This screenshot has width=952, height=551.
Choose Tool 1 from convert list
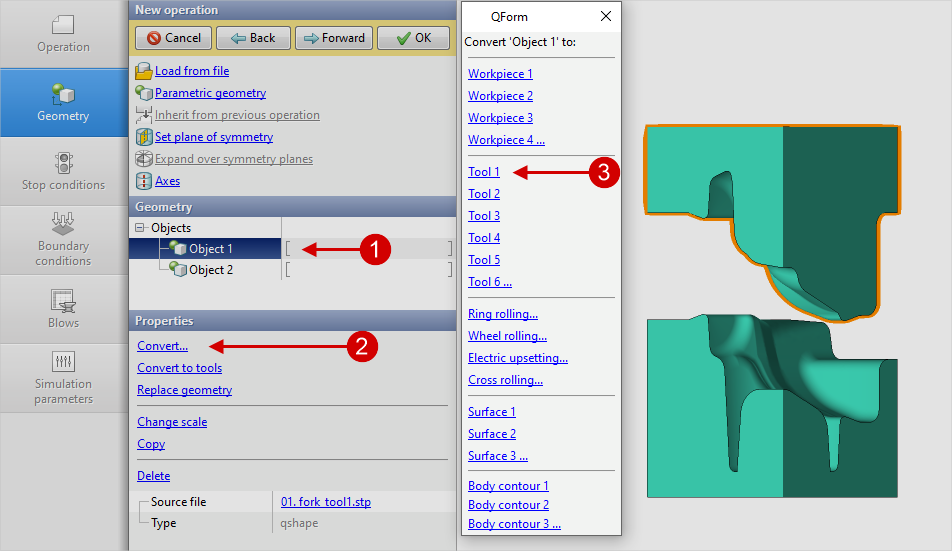484,172
